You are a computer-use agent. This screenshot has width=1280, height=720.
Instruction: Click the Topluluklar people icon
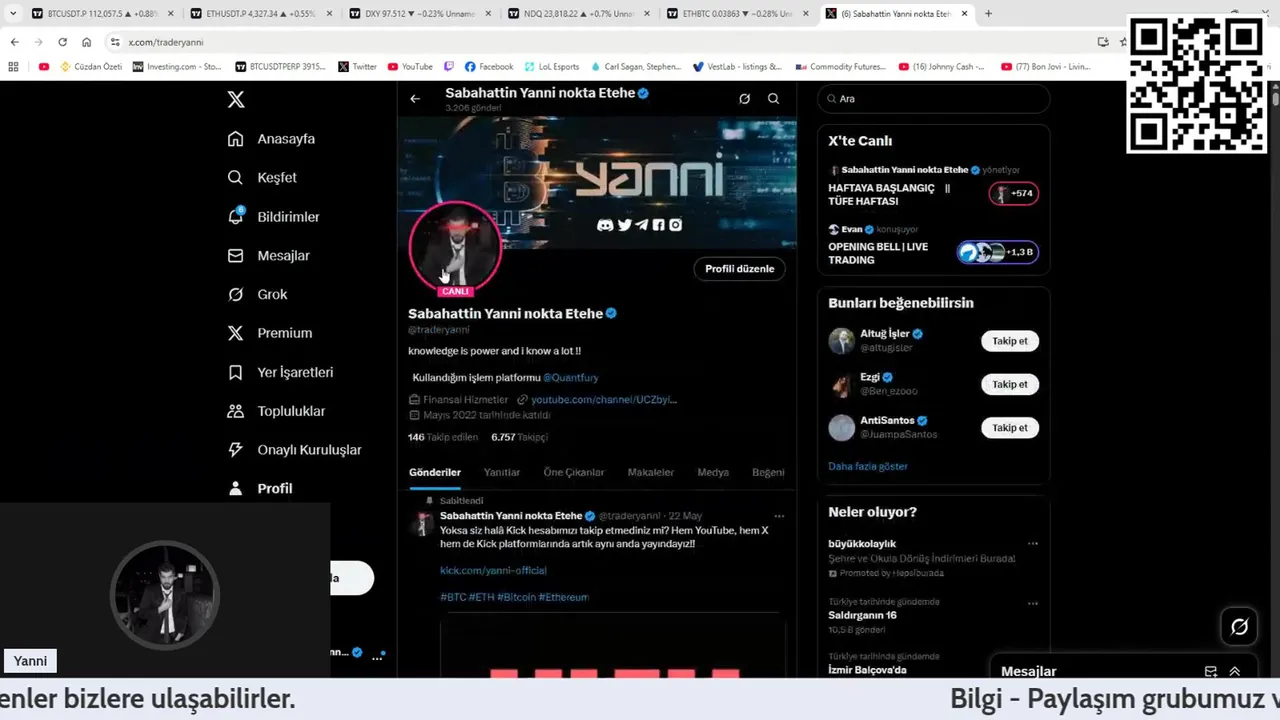point(235,411)
